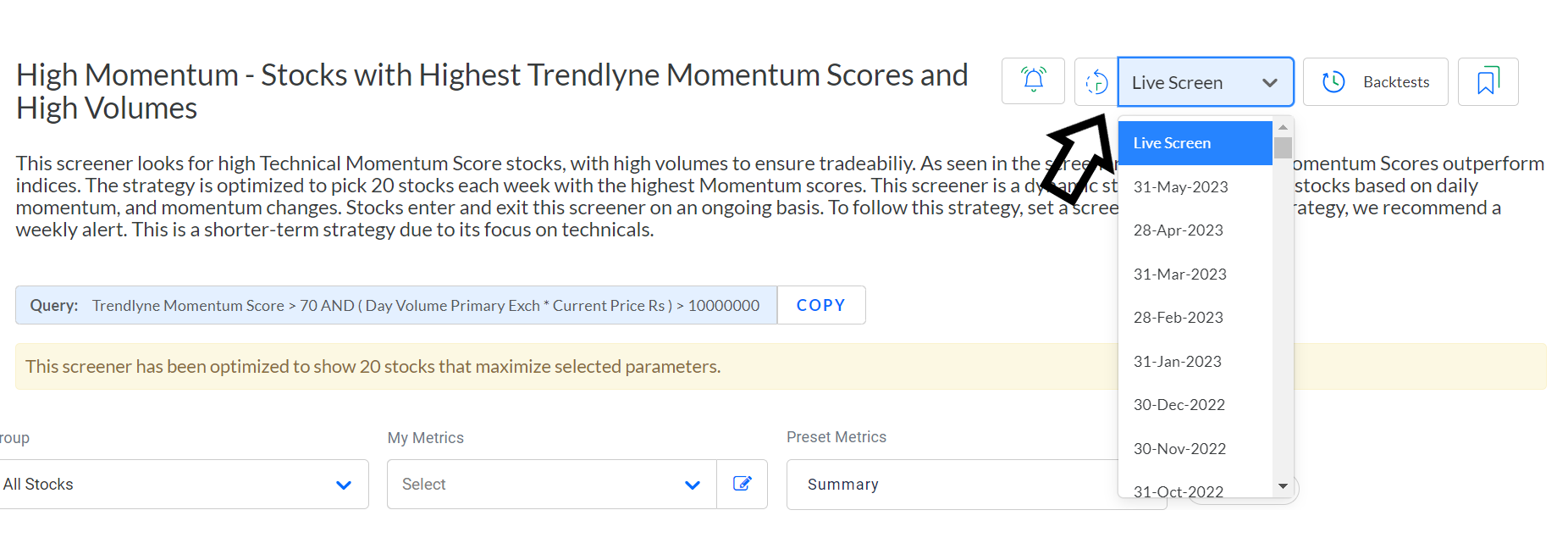Choose 31-Mar-2023 from date list
Screen dimensions: 1568x549
pyautogui.click(x=1195, y=274)
